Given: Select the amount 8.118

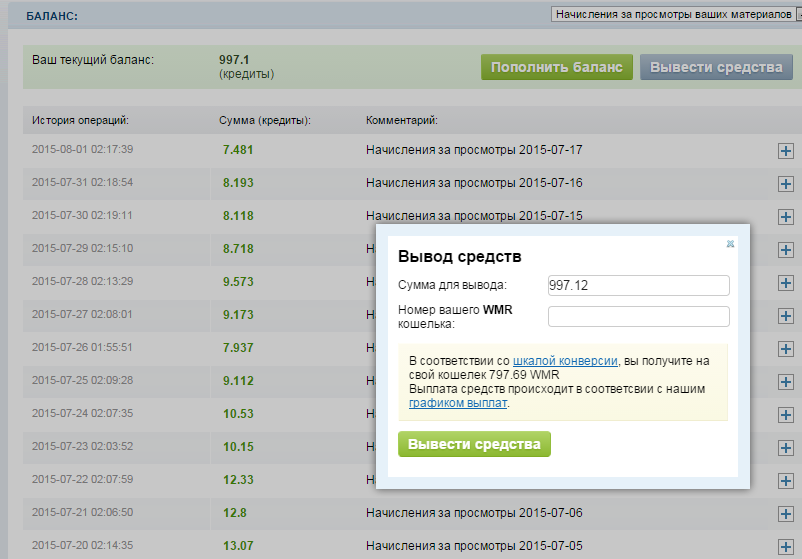Looking at the screenshot, I should (238, 216).
